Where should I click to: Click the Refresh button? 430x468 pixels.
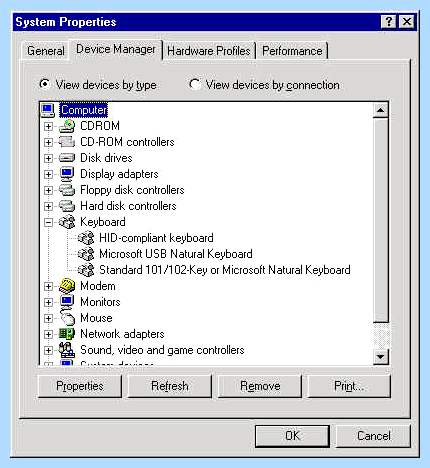[x=170, y=386]
